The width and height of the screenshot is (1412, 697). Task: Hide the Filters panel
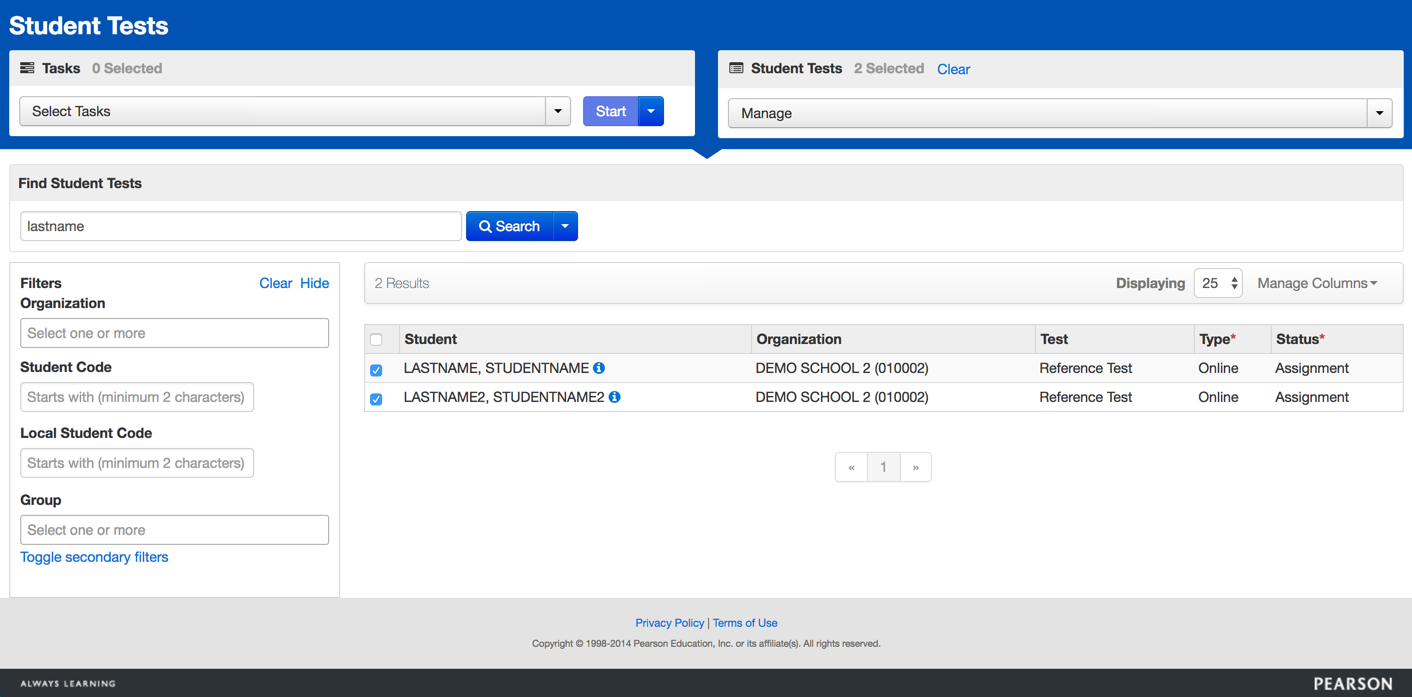[314, 283]
